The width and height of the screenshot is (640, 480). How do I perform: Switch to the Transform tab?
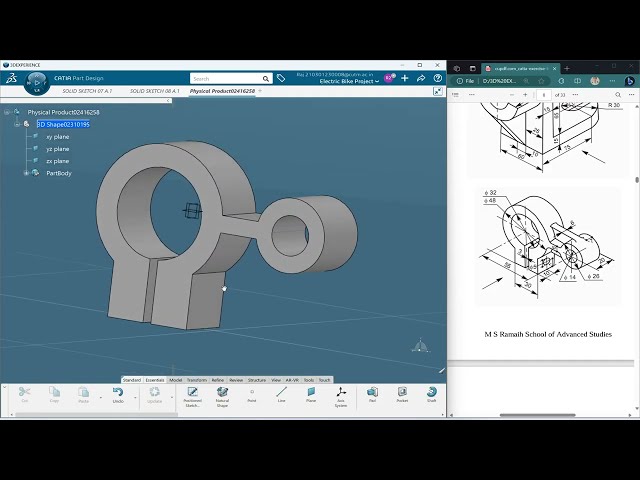click(x=197, y=380)
